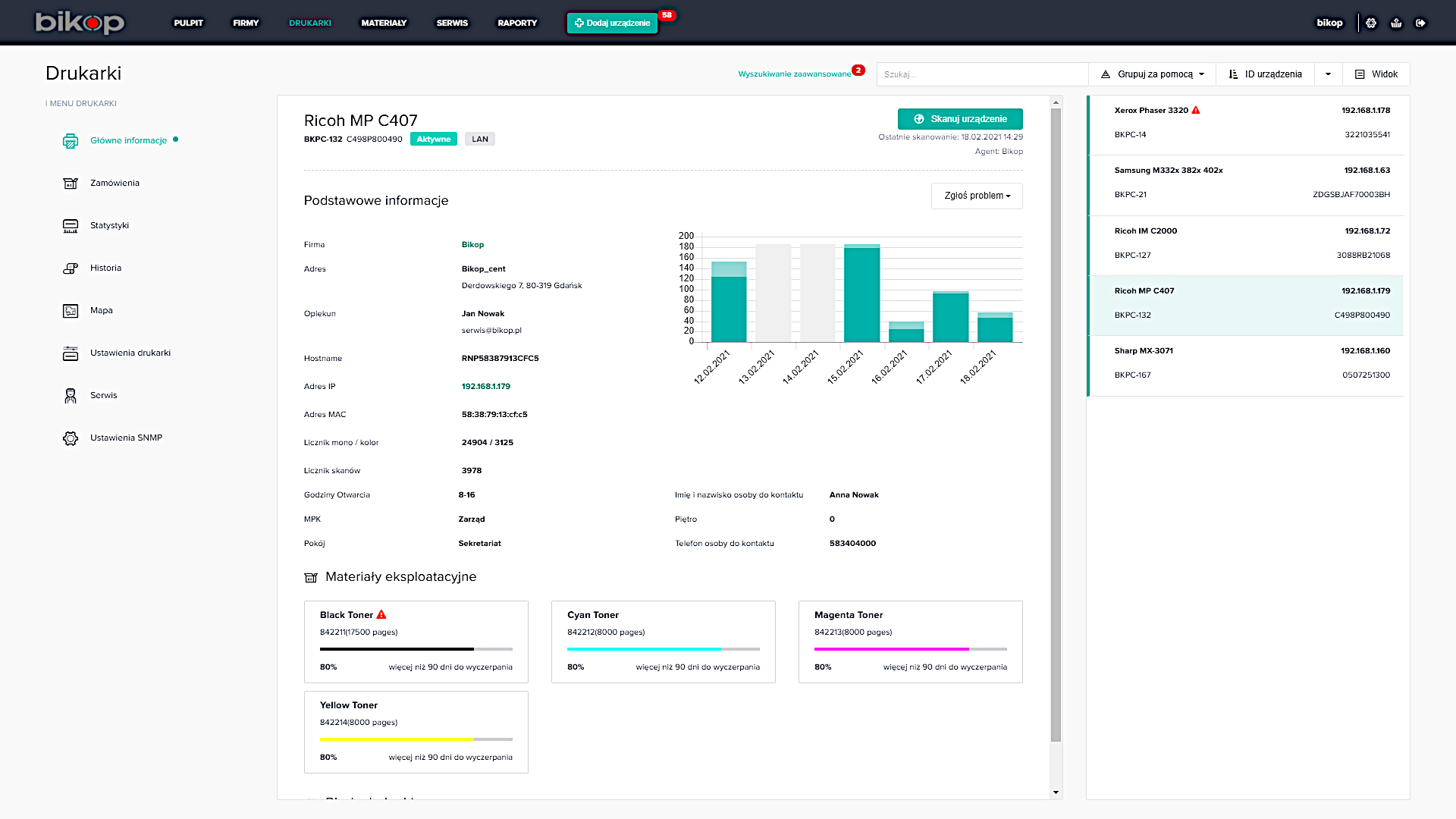Click the Black Toner level bar
The image size is (1456, 819).
[416, 649]
